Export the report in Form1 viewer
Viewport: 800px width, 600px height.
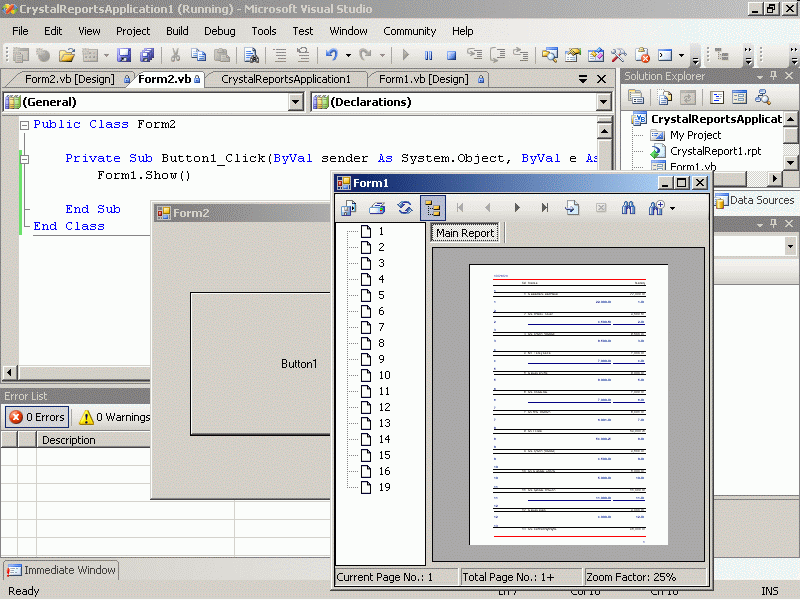click(349, 208)
